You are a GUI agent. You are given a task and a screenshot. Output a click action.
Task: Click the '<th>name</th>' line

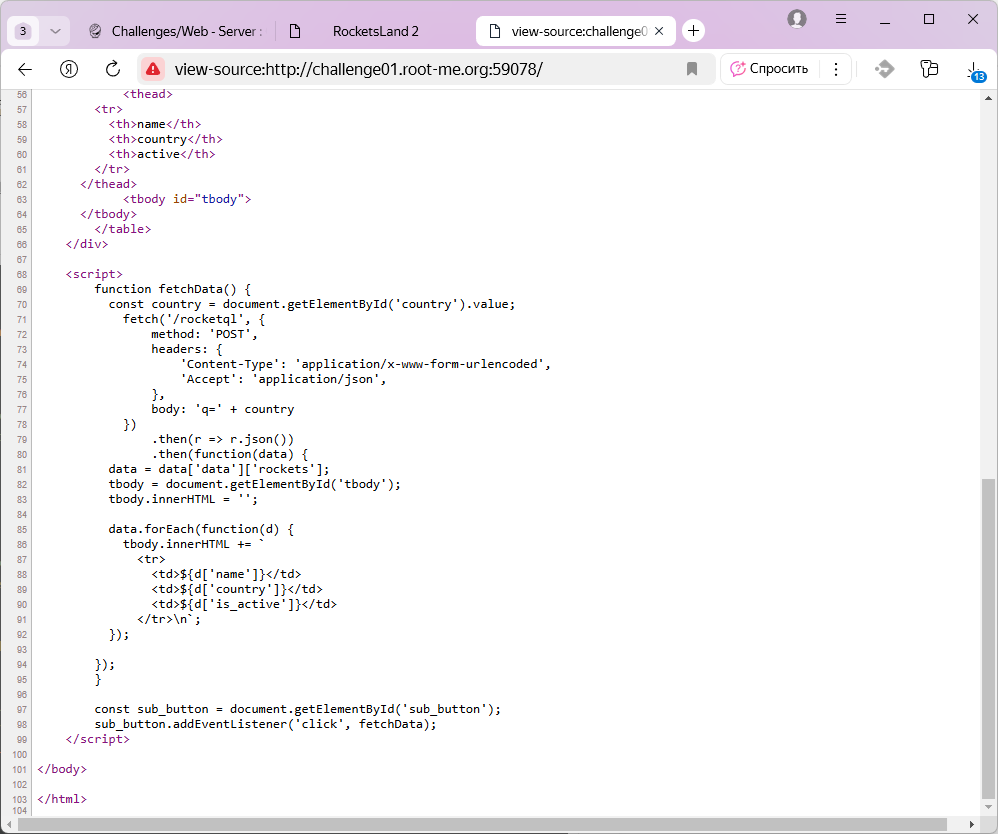[155, 124]
